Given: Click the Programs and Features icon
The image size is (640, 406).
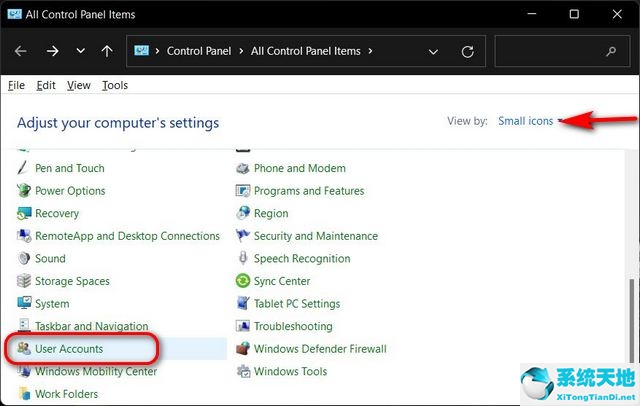Looking at the screenshot, I should pos(243,191).
